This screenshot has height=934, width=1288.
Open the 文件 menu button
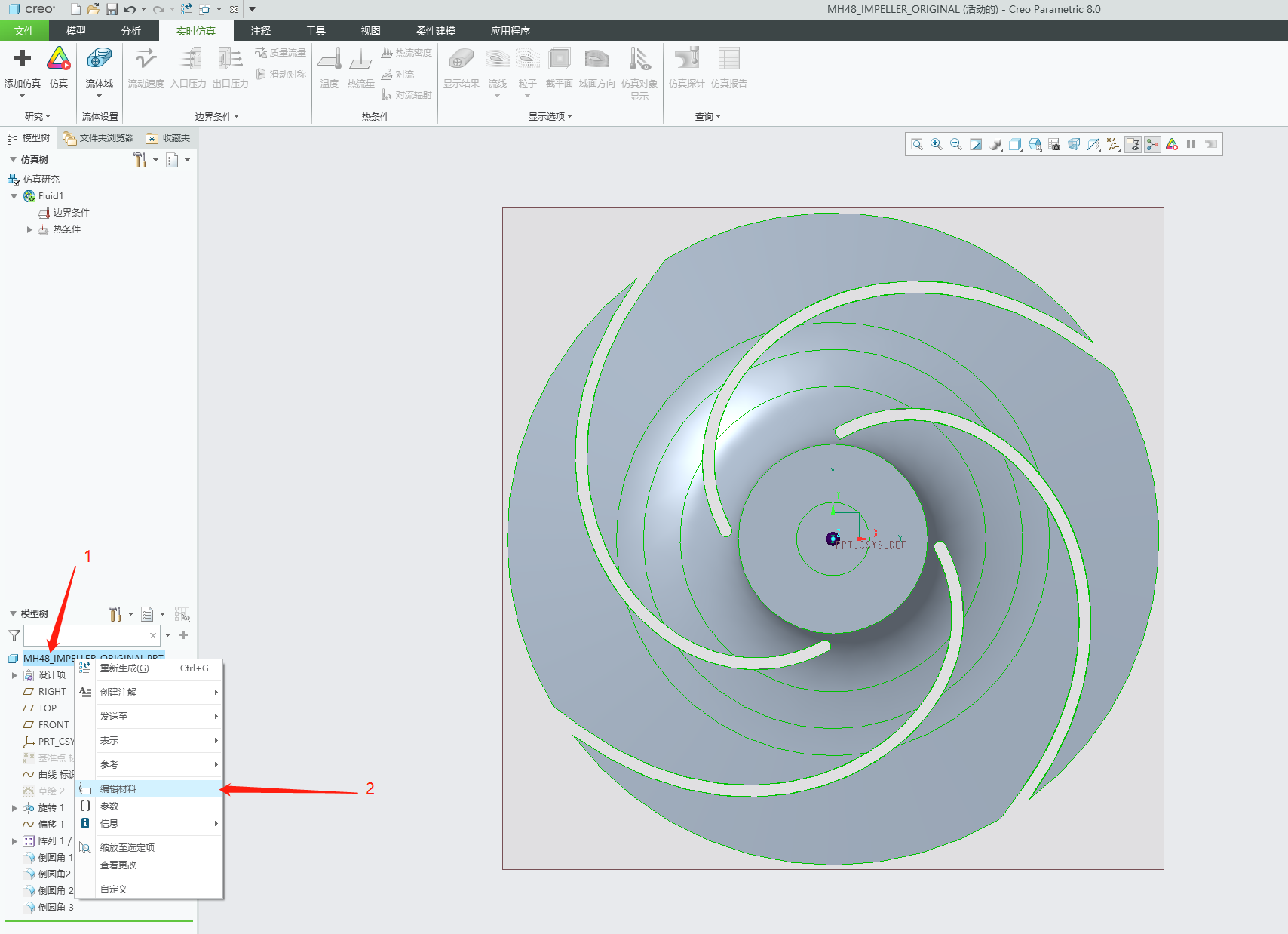[x=24, y=31]
